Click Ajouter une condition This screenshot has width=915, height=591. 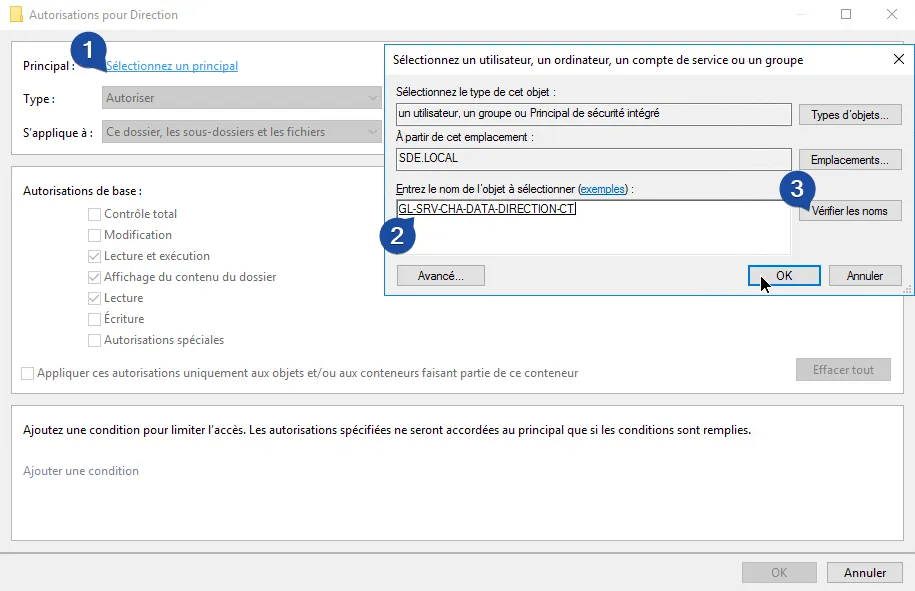(81, 471)
